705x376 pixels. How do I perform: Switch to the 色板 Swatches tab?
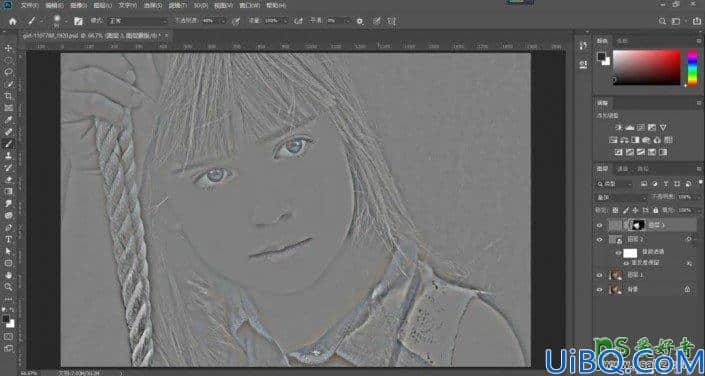click(622, 40)
